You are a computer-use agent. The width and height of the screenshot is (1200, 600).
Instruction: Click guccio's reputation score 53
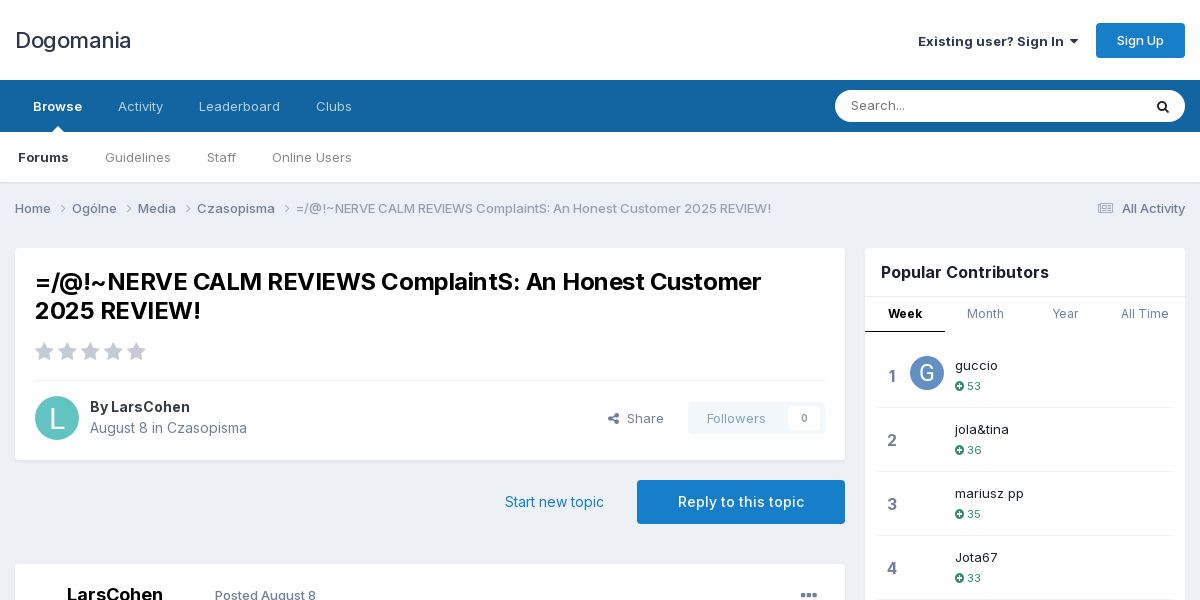[x=968, y=386]
